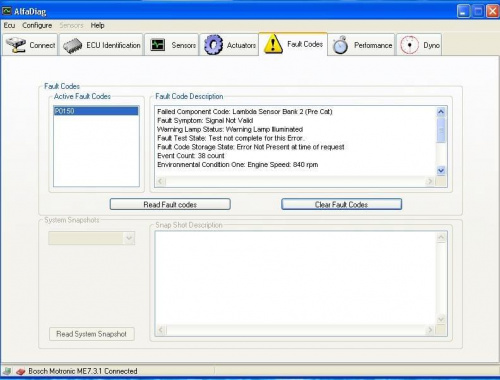Image resolution: width=500 pixels, height=380 pixels.
Task: Open the Help menu
Action: tap(97, 25)
